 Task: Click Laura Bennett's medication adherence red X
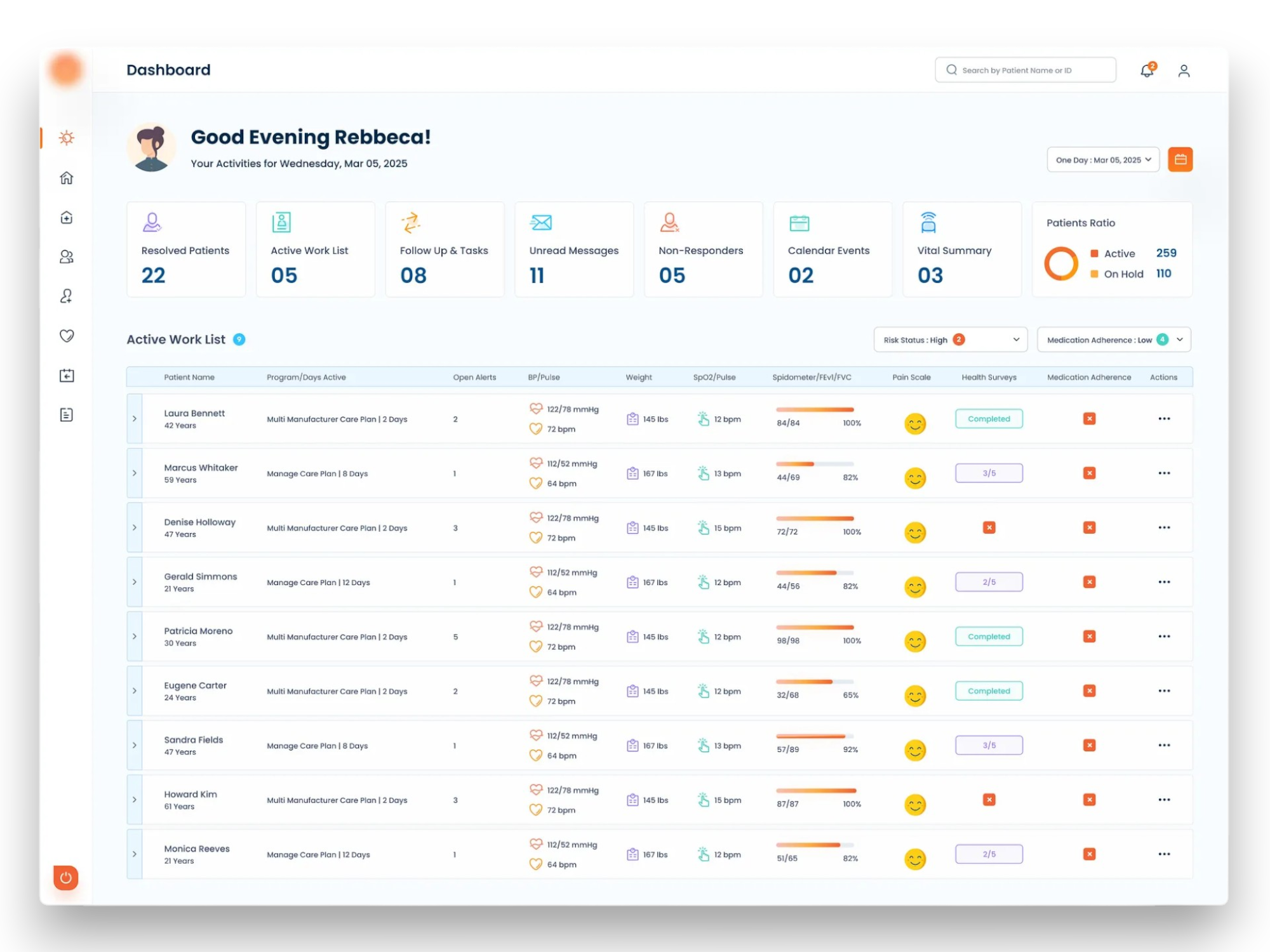pyautogui.click(x=1089, y=419)
